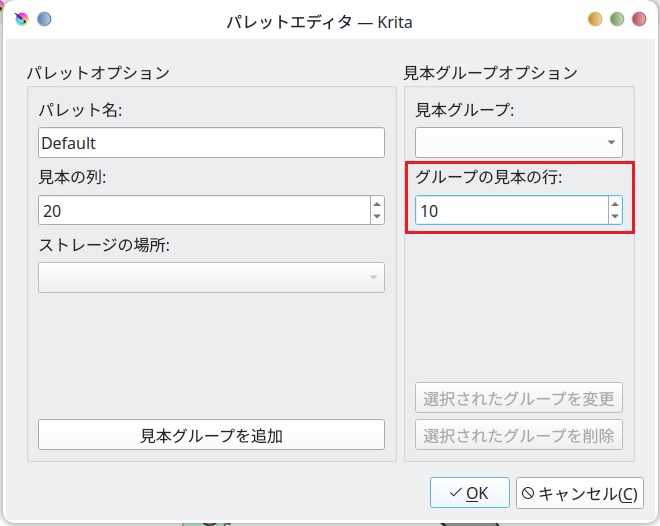Click the Krita app icon in title bar
This screenshot has width=660, height=526.
click(22, 19)
